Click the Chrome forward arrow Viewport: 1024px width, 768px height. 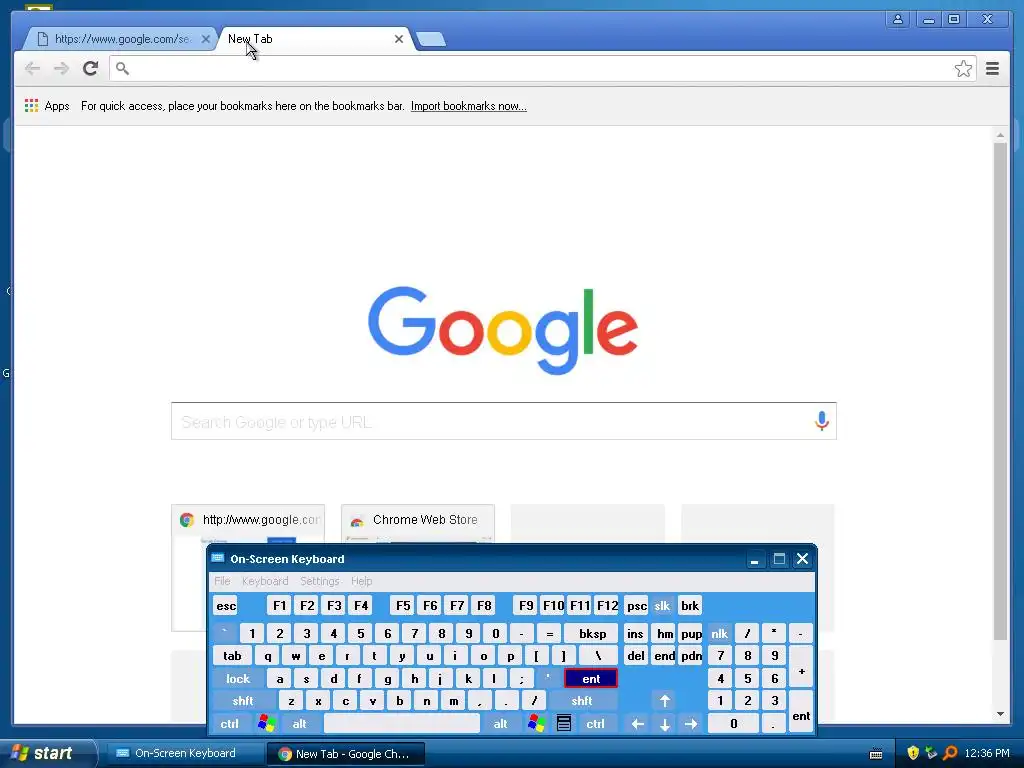click(61, 68)
